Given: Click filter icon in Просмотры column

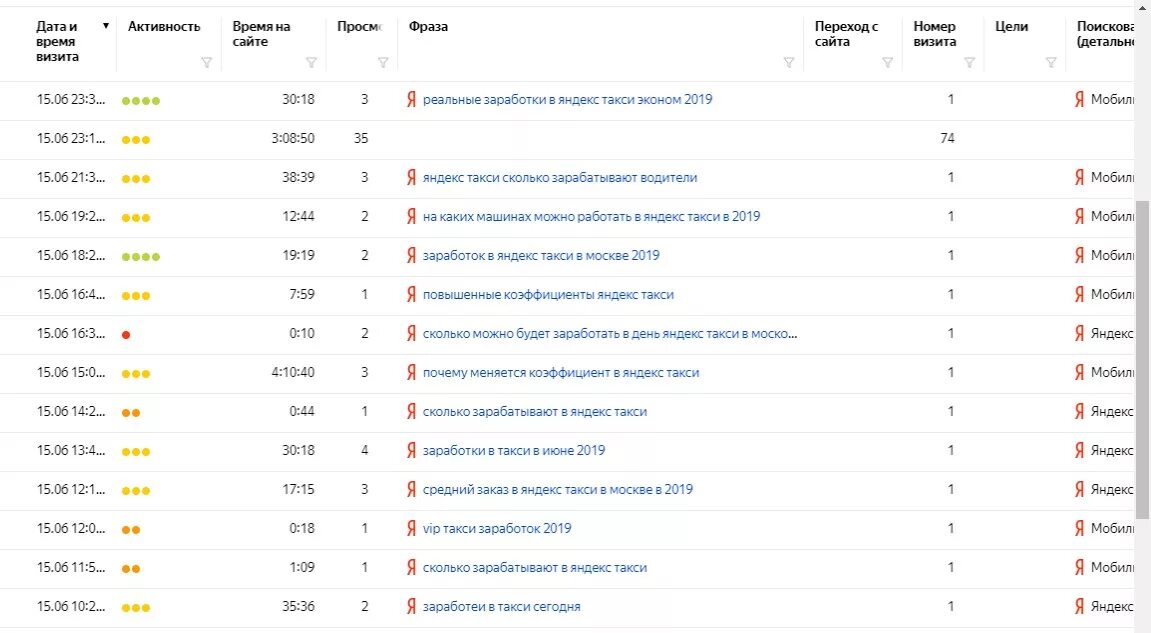Looking at the screenshot, I should pyautogui.click(x=382, y=63).
